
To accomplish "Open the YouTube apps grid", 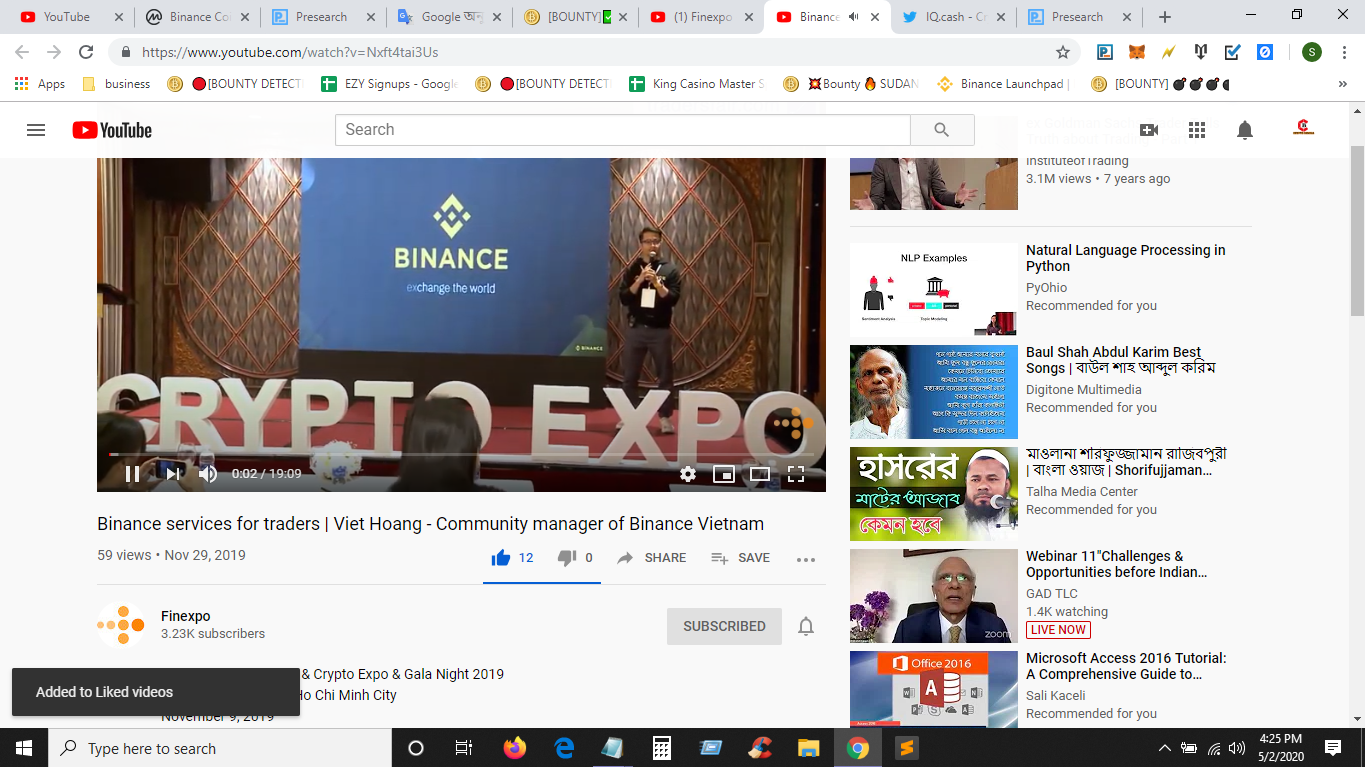I will pos(1197,130).
